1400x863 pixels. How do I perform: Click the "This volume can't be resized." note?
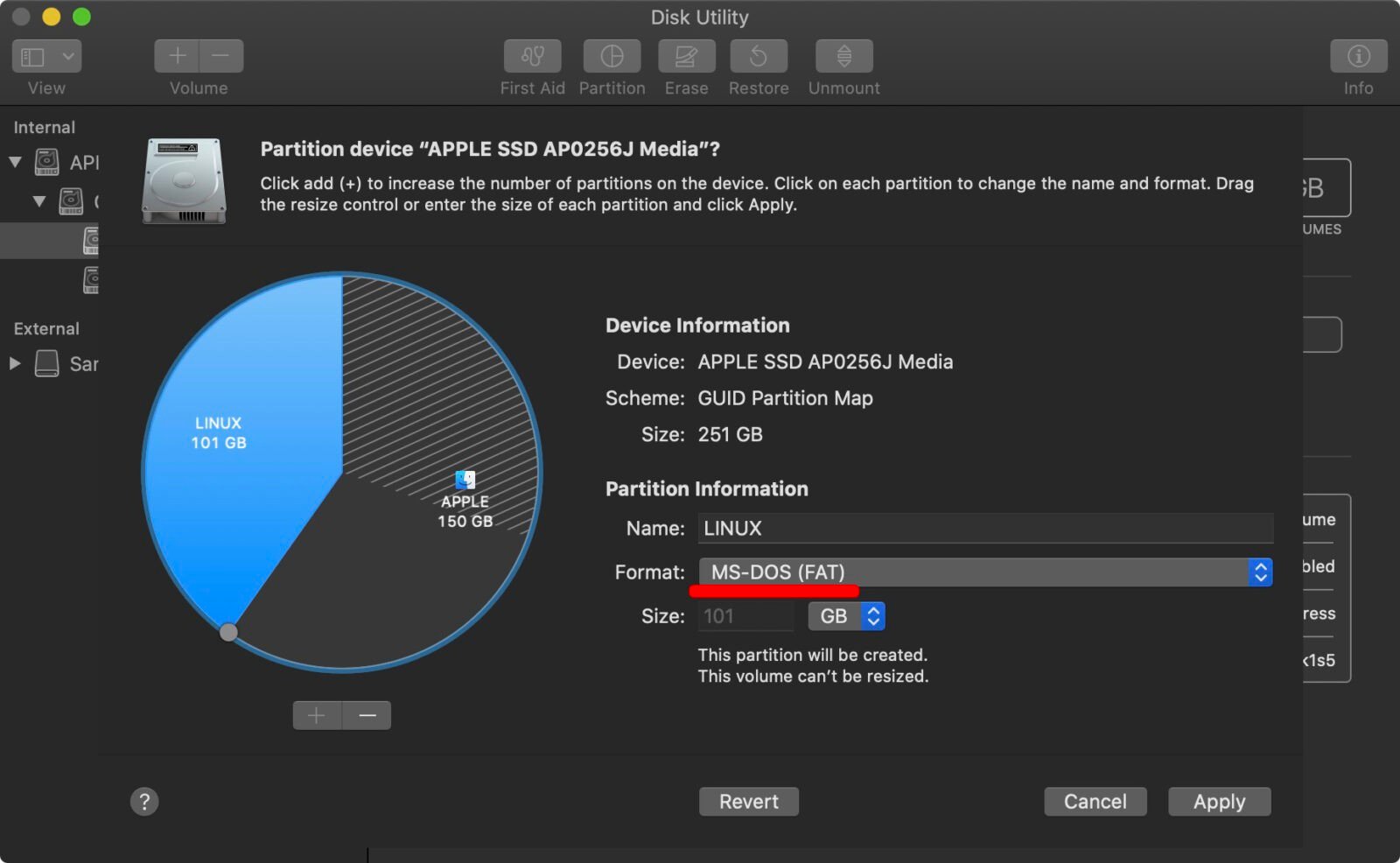(x=813, y=676)
